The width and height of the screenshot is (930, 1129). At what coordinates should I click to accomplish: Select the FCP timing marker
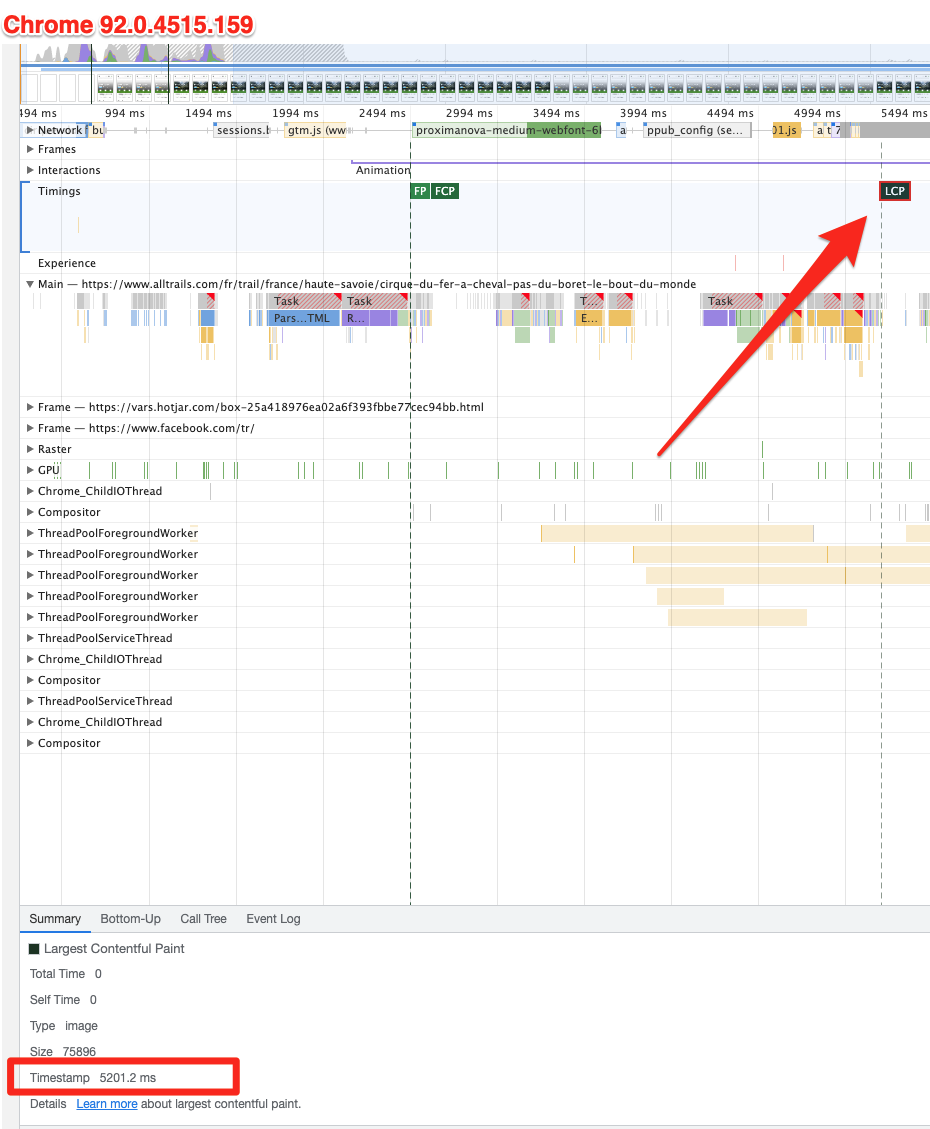445,191
